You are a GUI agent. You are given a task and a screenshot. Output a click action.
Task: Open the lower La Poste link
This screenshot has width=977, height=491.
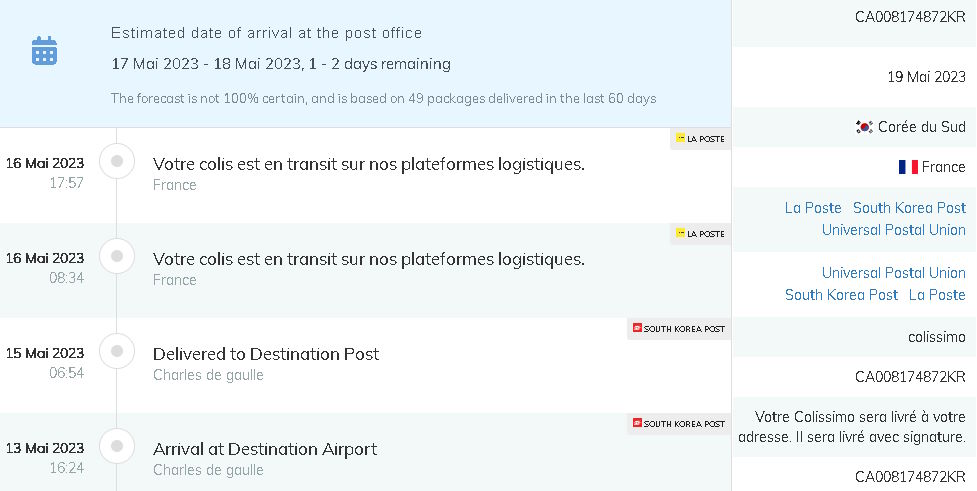pyautogui.click(x=937, y=295)
